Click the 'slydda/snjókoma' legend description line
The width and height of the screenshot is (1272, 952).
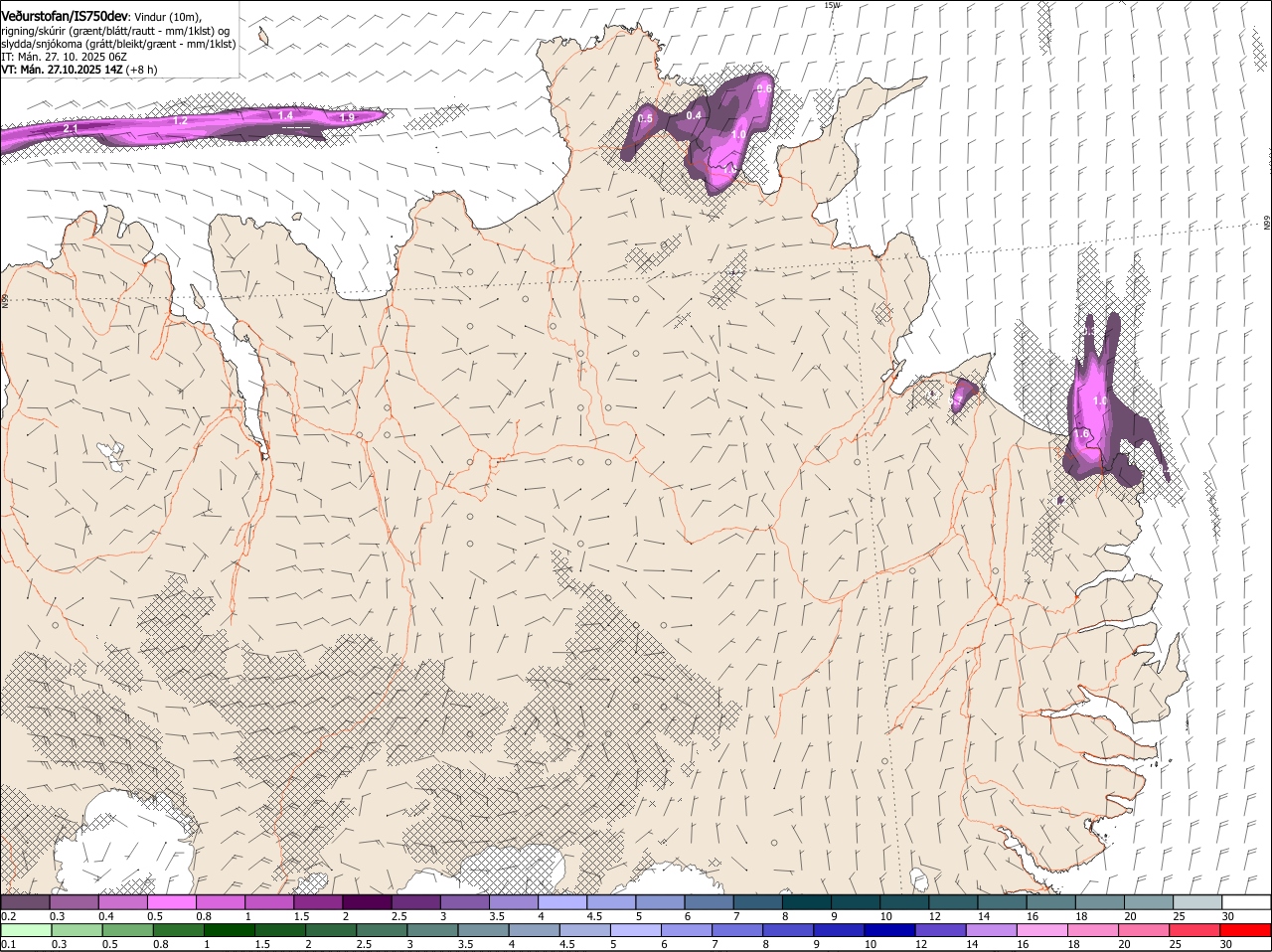pyautogui.click(x=118, y=44)
